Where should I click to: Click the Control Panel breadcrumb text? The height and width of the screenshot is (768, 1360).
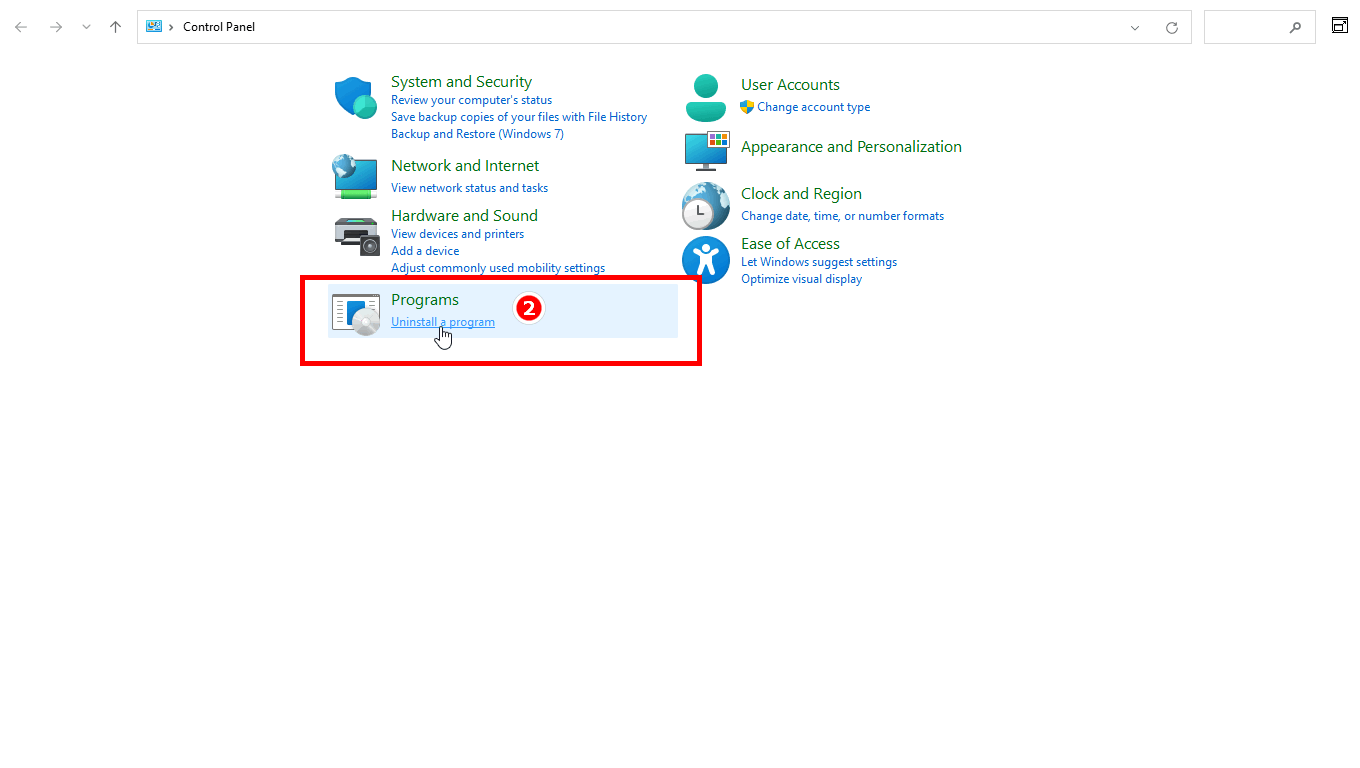pos(219,27)
